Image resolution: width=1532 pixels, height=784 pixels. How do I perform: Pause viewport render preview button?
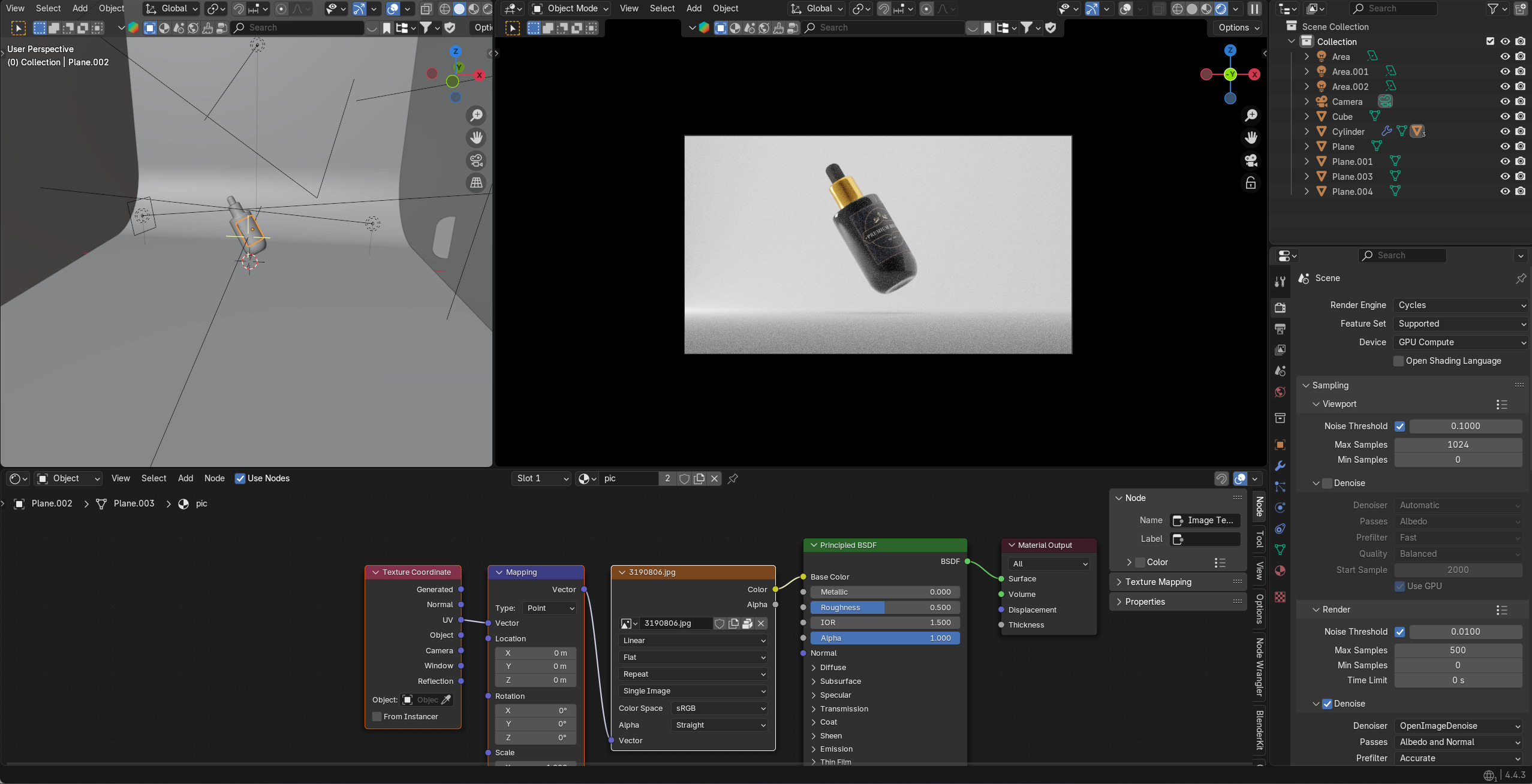tap(1254, 8)
